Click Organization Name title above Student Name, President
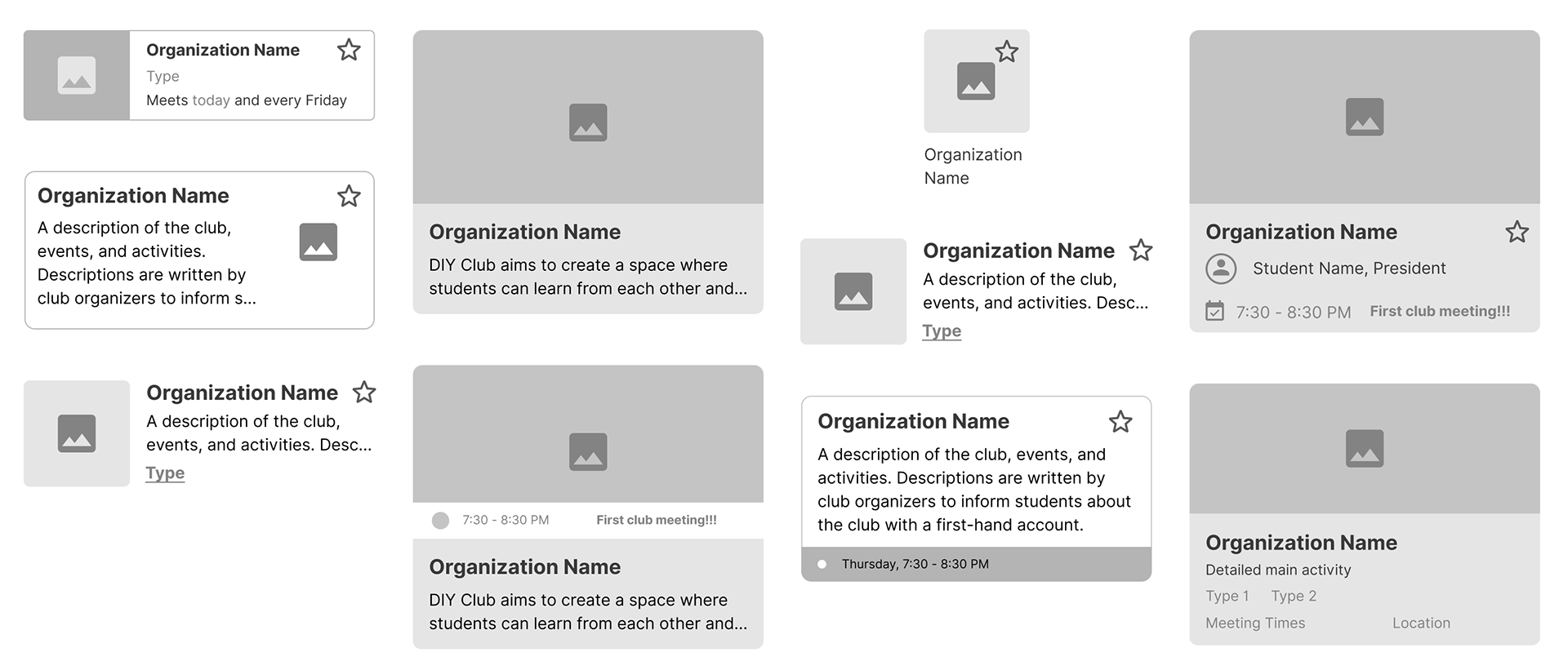1568x670 pixels. pos(1301,232)
